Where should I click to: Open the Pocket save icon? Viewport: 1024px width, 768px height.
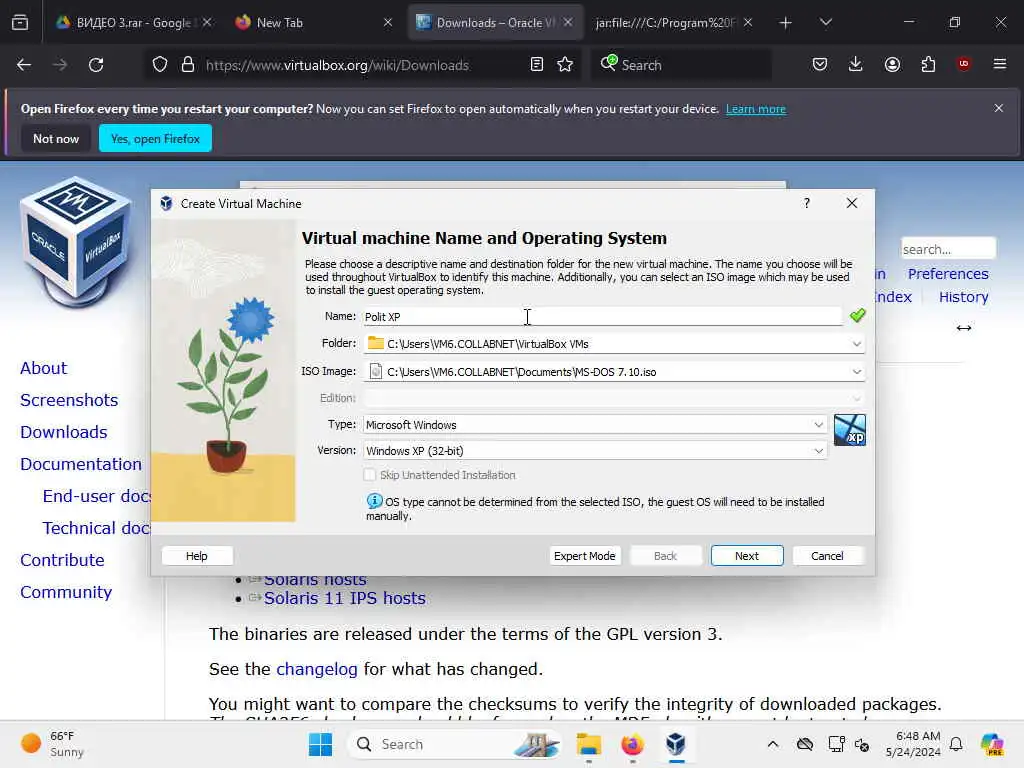coord(820,65)
